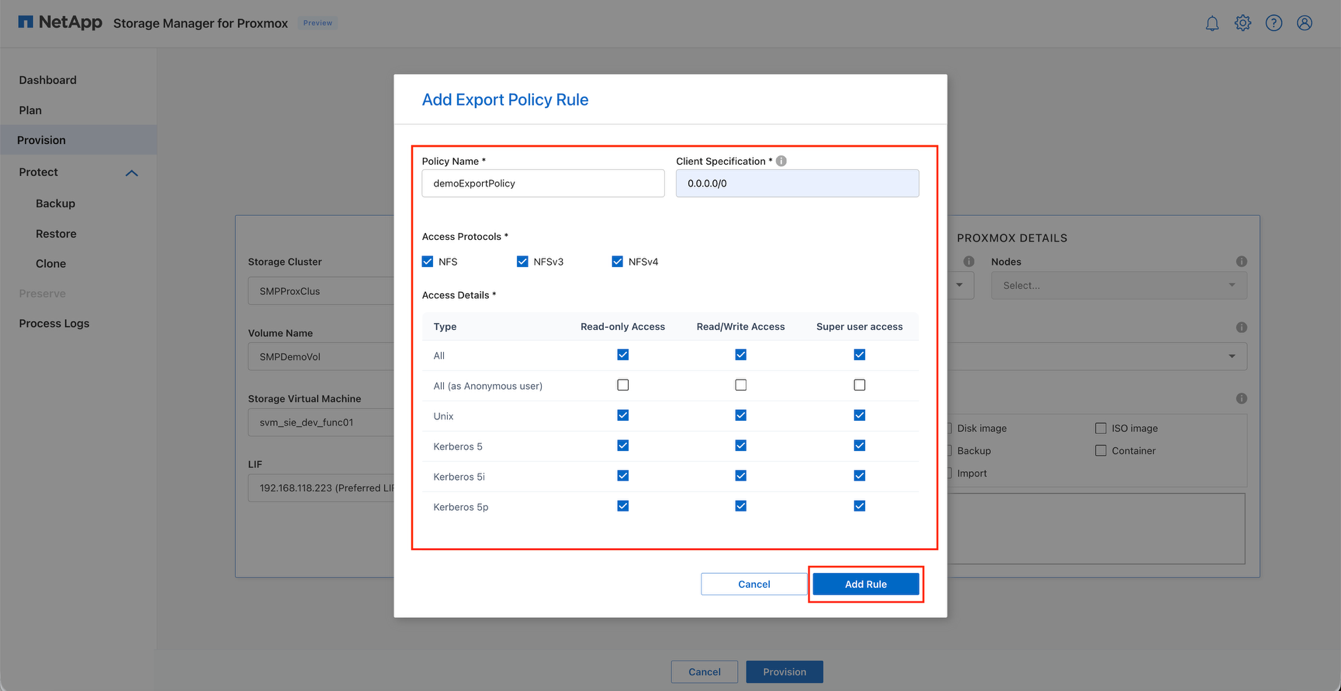The image size is (1341, 691).
Task: Click the NetApp logo in the header
Action: (x=60, y=21)
